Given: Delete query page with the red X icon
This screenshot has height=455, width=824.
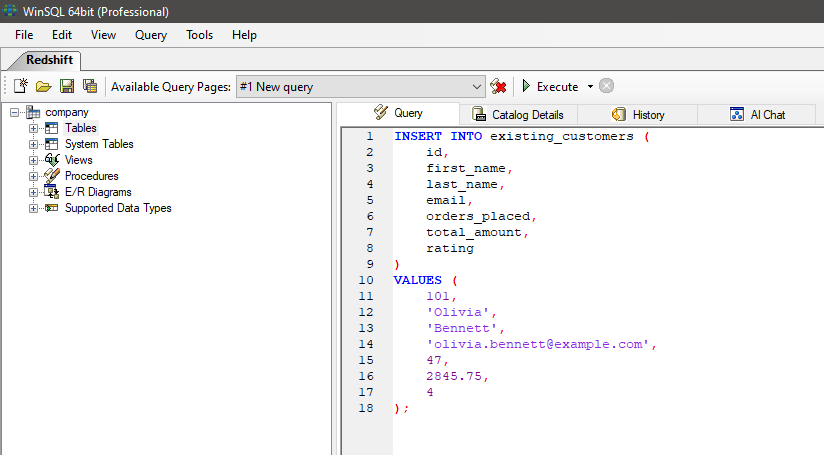Looking at the screenshot, I should click(x=498, y=86).
